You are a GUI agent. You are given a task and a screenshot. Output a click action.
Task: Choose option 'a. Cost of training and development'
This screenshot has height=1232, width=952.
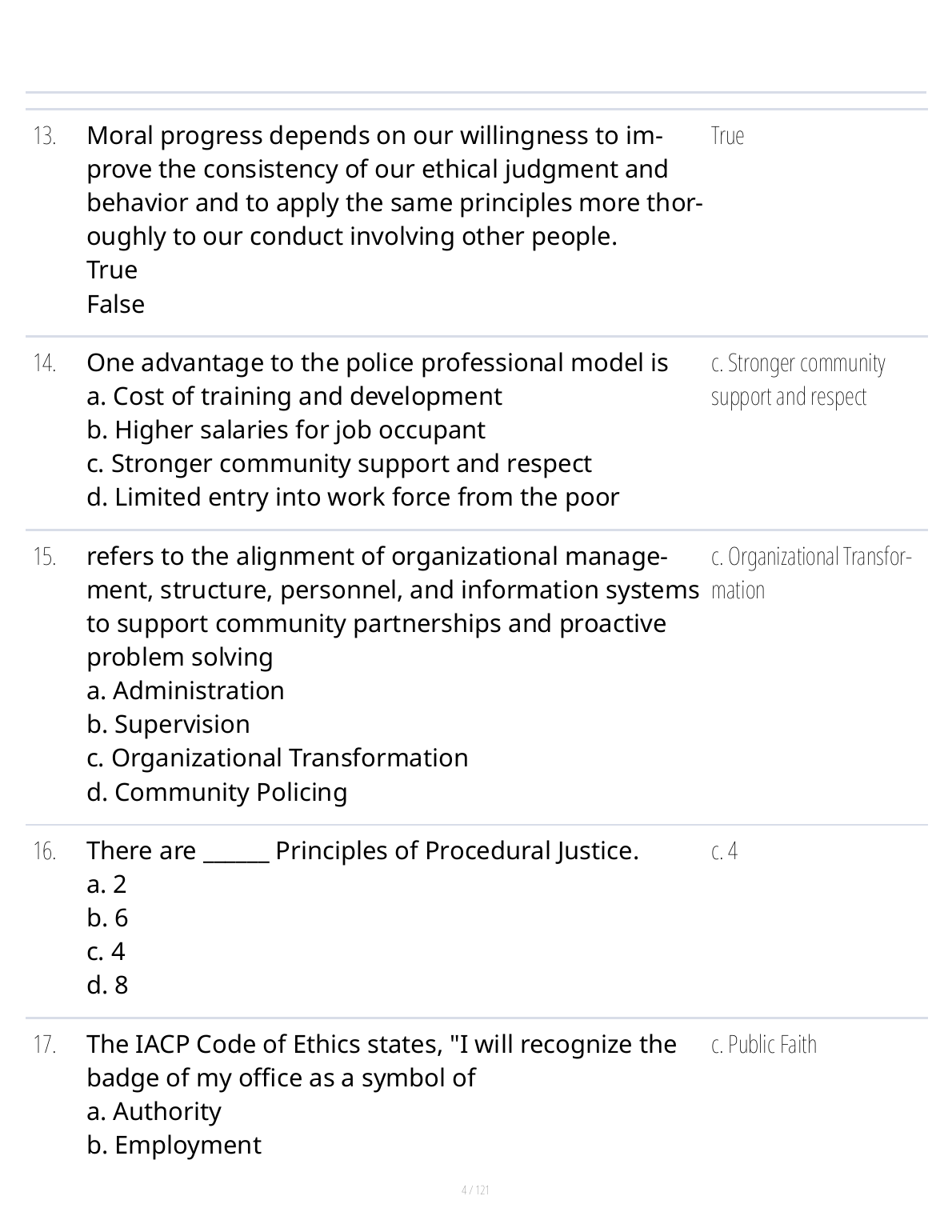point(294,397)
